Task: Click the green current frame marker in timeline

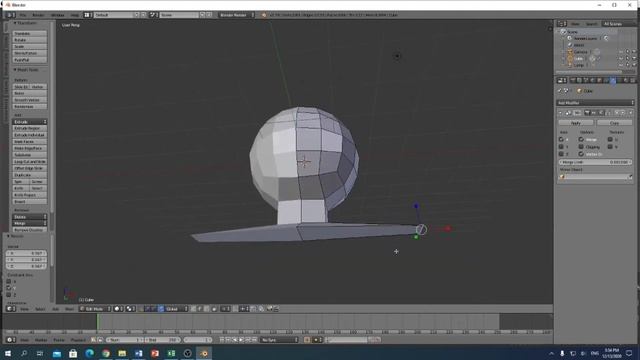Action: [98, 321]
